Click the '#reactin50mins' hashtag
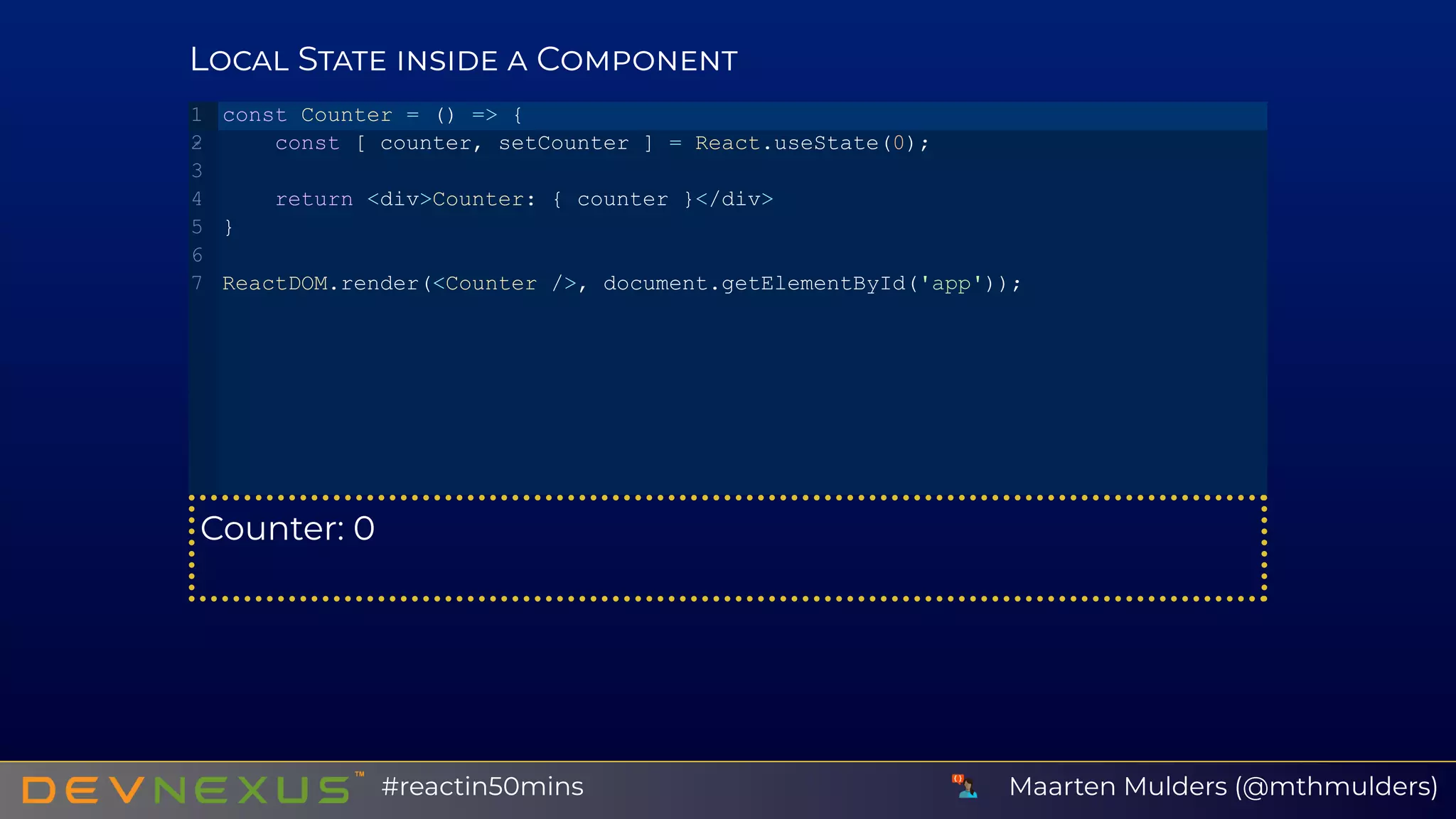The width and height of the screenshot is (1456, 819). (482, 786)
